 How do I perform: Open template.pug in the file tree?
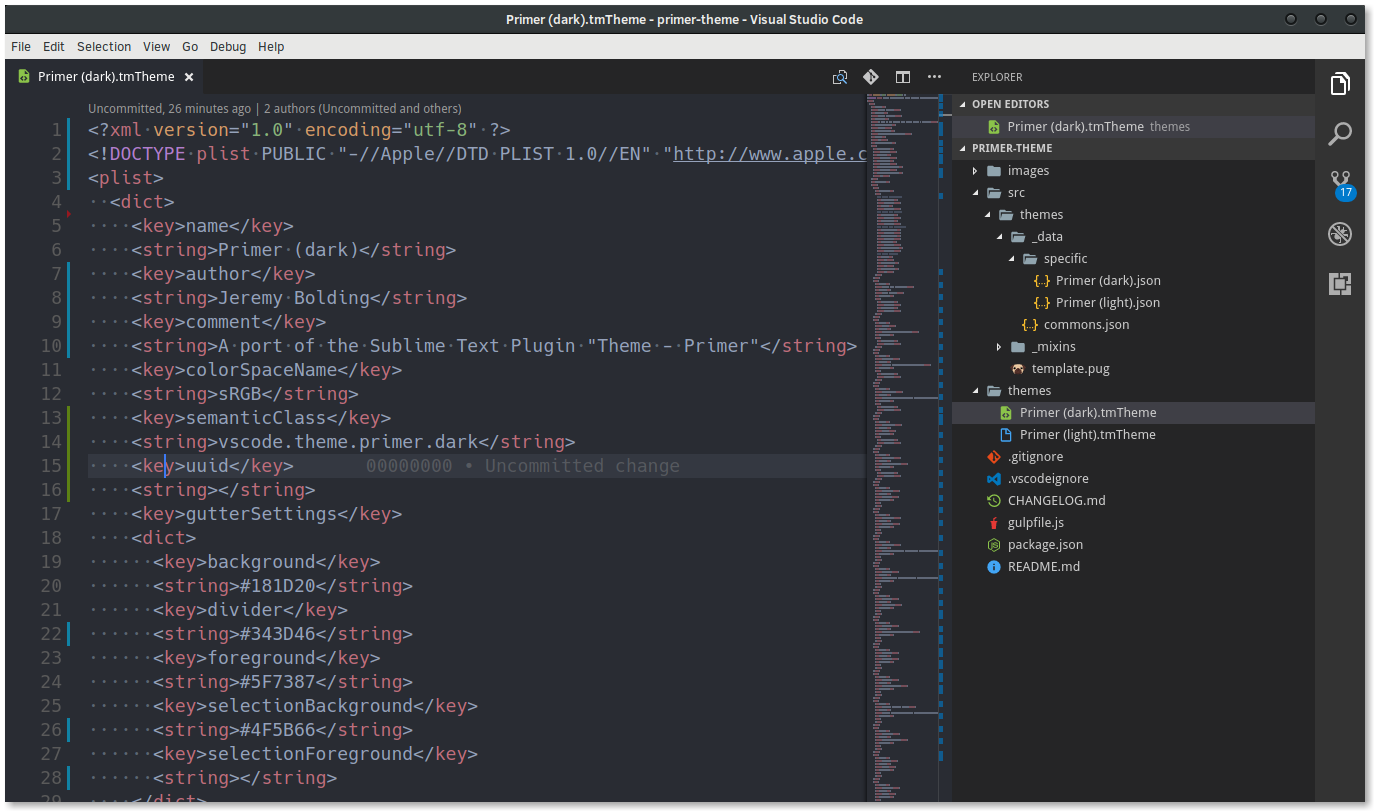pos(1071,369)
